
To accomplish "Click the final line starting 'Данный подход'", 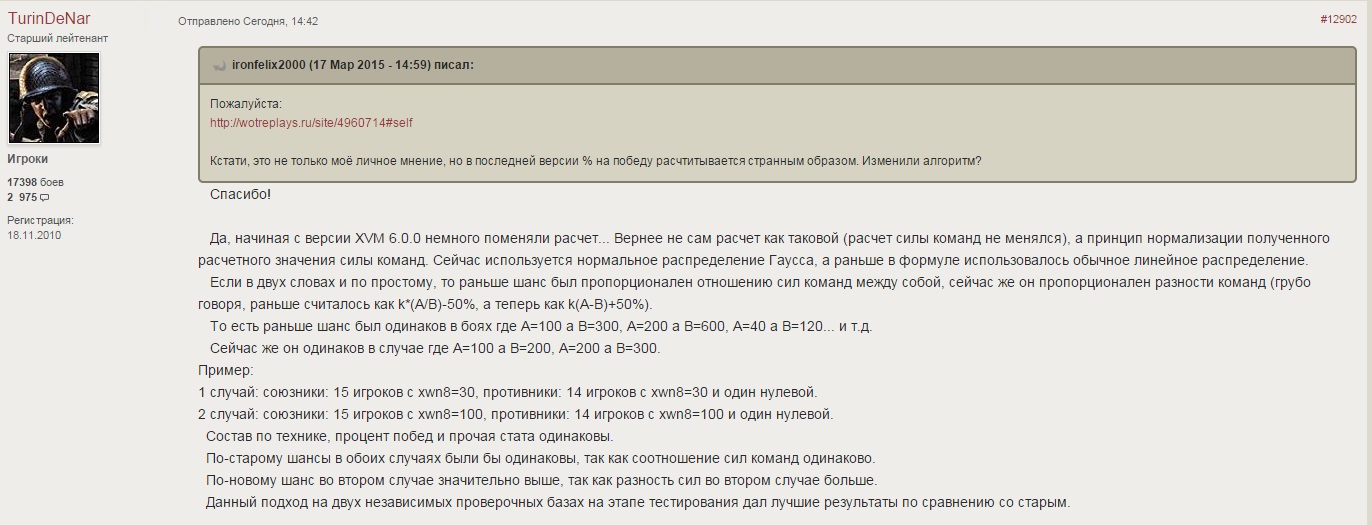I will click(638, 502).
